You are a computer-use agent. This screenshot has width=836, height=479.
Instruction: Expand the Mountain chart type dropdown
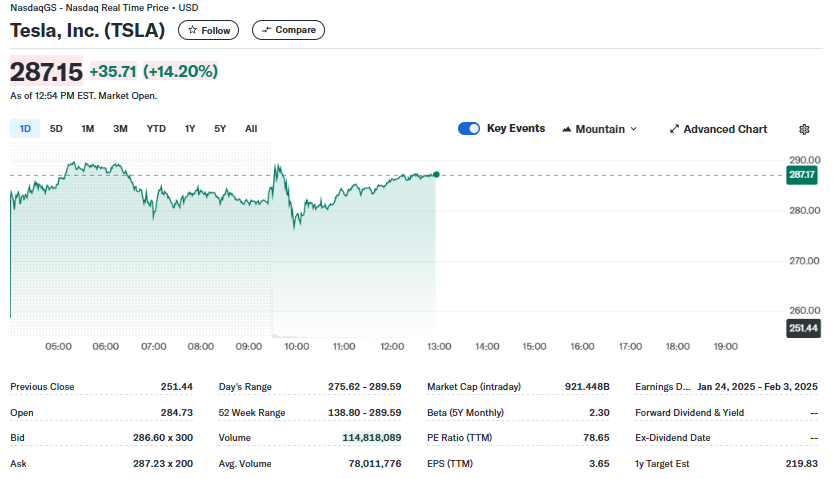(633, 129)
